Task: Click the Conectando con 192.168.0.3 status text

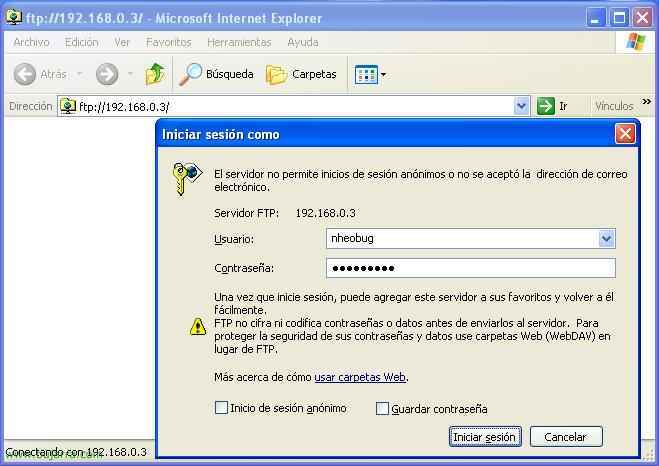Action: pos(76,452)
